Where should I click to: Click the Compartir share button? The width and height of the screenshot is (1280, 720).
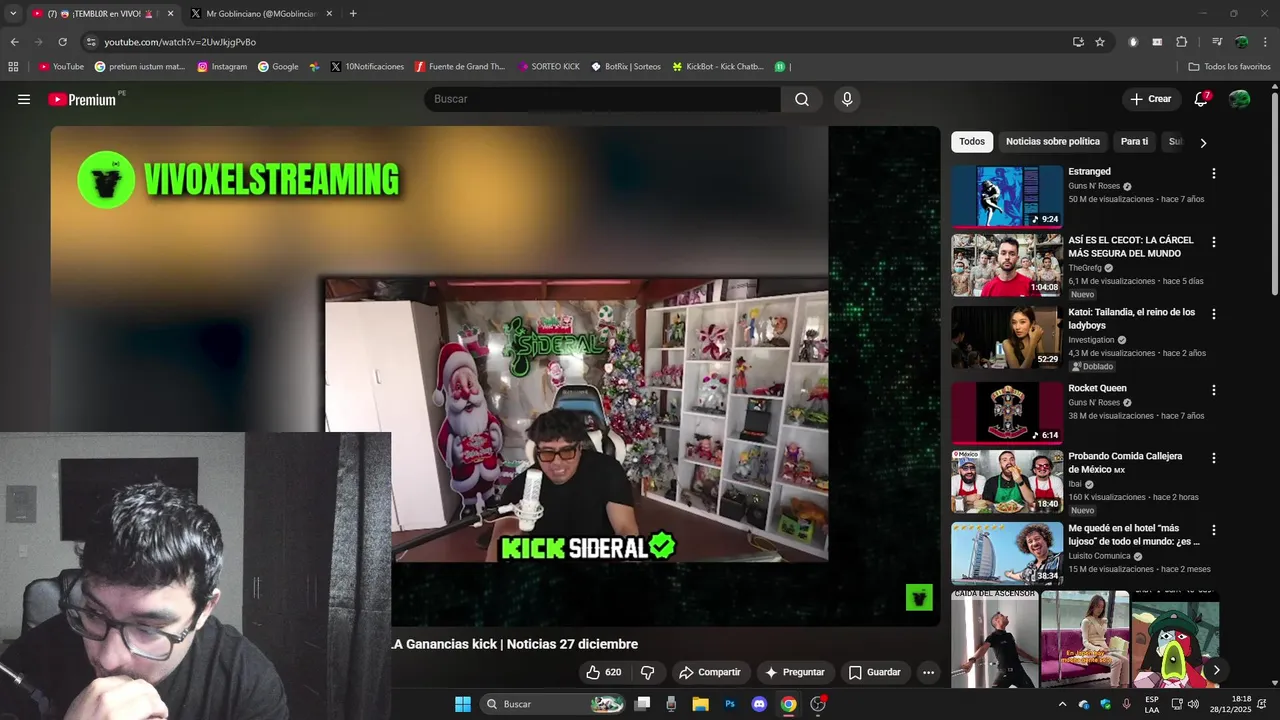tap(709, 672)
